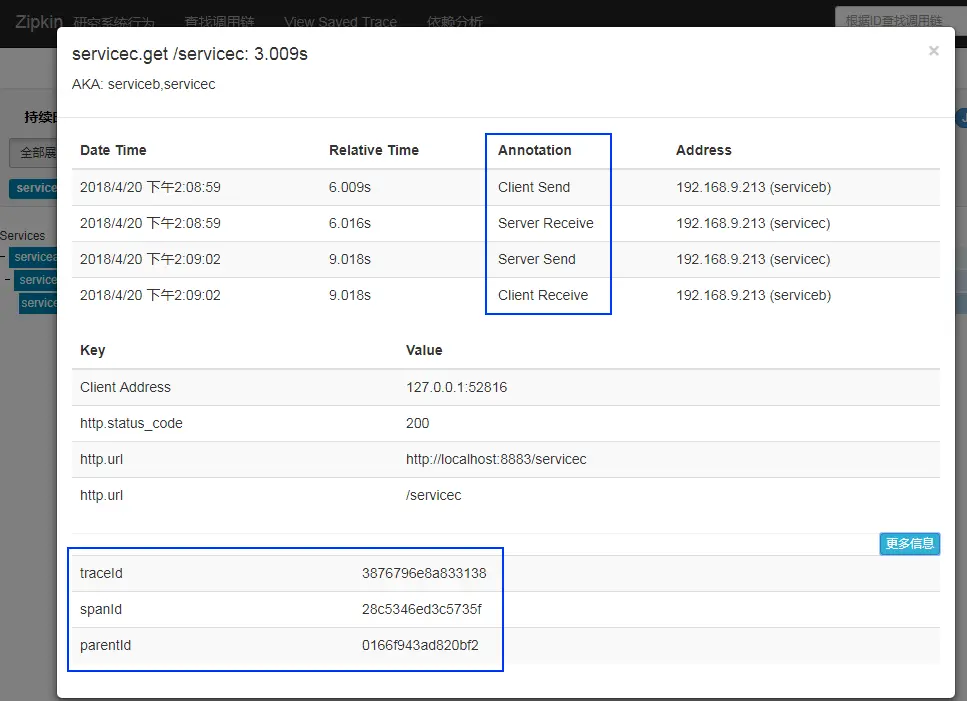Select Server Send annotation cell
Viewport: 967px width, 701px height.
(537, 260)
